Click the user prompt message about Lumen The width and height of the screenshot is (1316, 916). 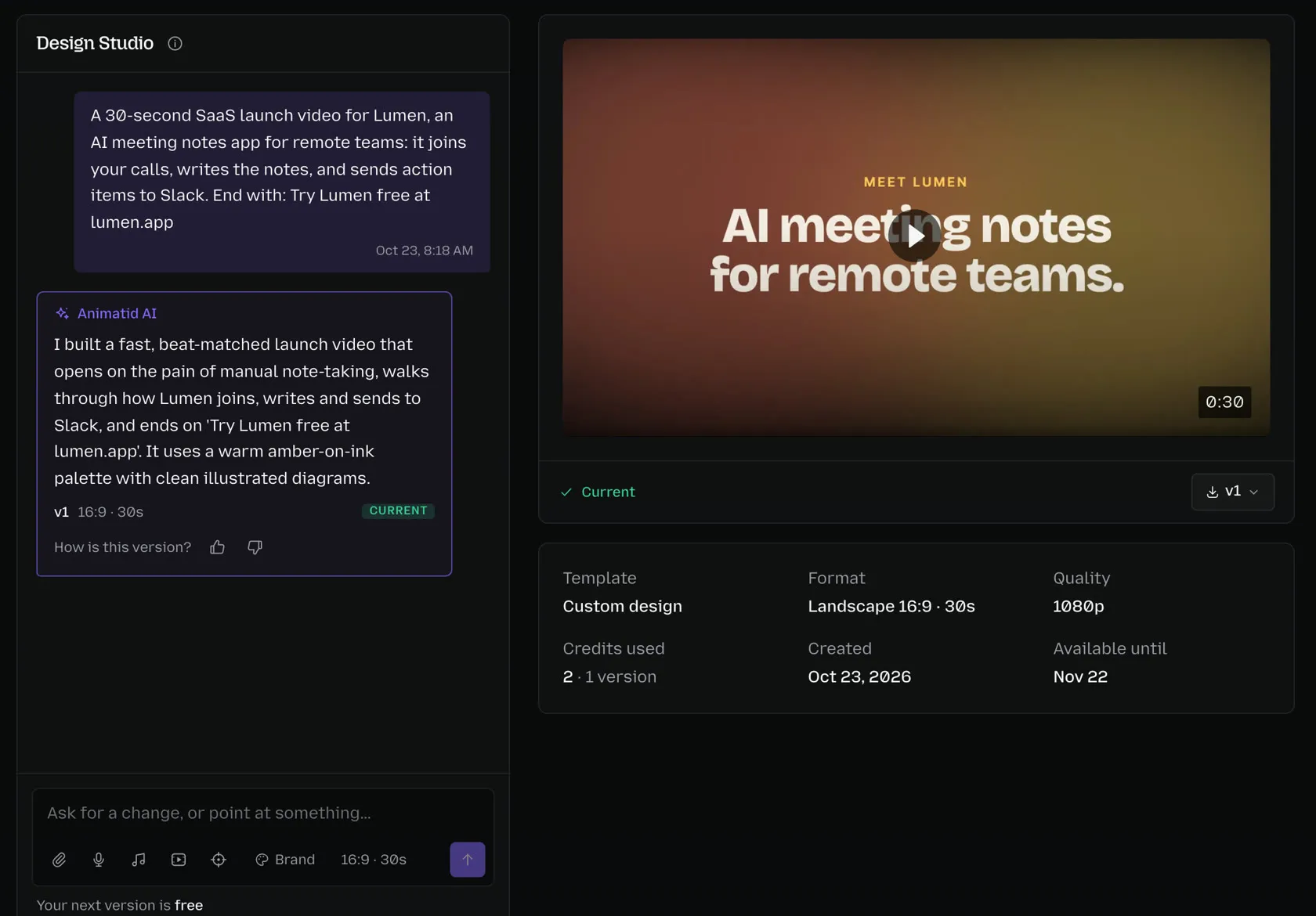tap(282, 182)
